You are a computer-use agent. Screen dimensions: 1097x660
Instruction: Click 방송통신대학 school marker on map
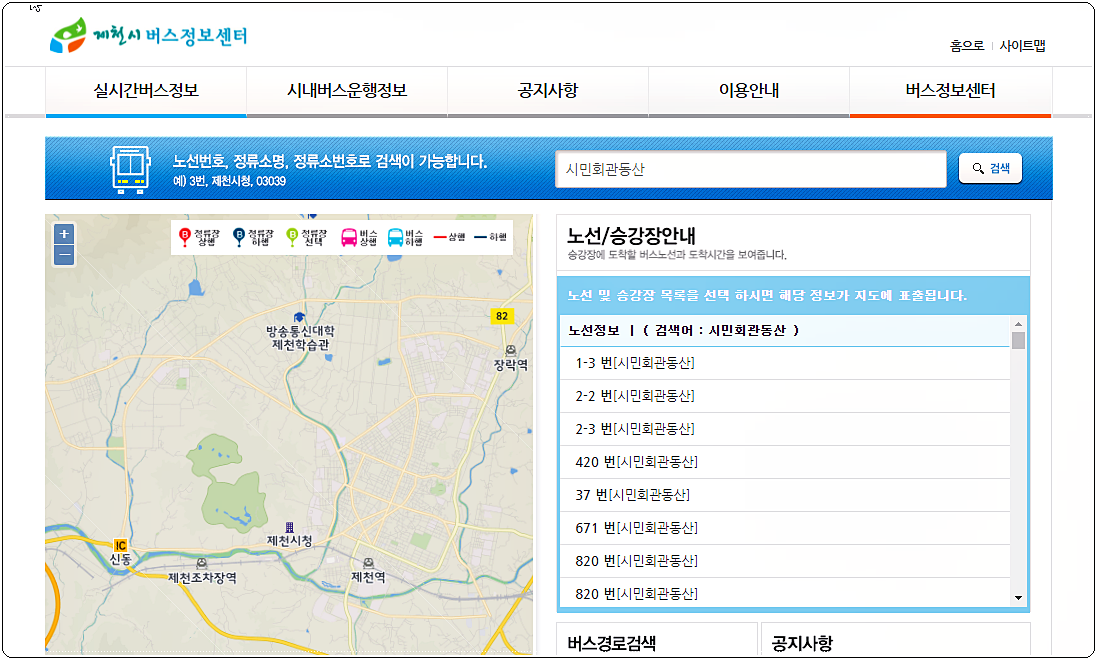click(299, 317)
